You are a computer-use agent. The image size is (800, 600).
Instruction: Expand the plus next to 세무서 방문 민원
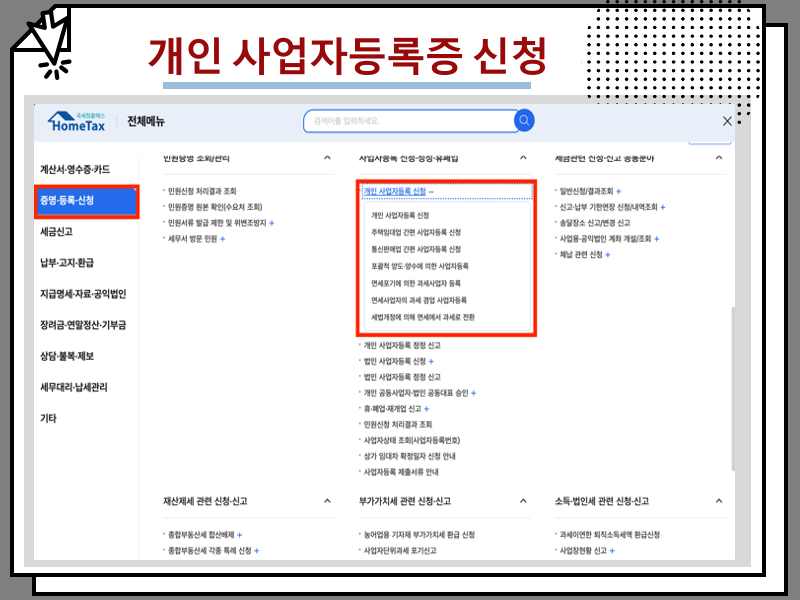tap(222, 239)
